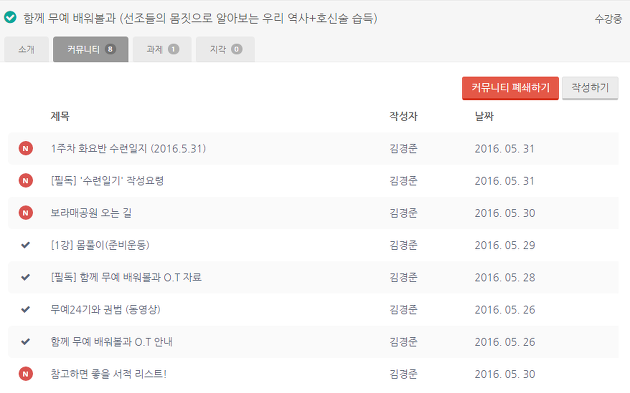Click date 2016. 05. 28 in the list
Screen dimensions: 630x393
pyautogui.click(x=505, y=277)
